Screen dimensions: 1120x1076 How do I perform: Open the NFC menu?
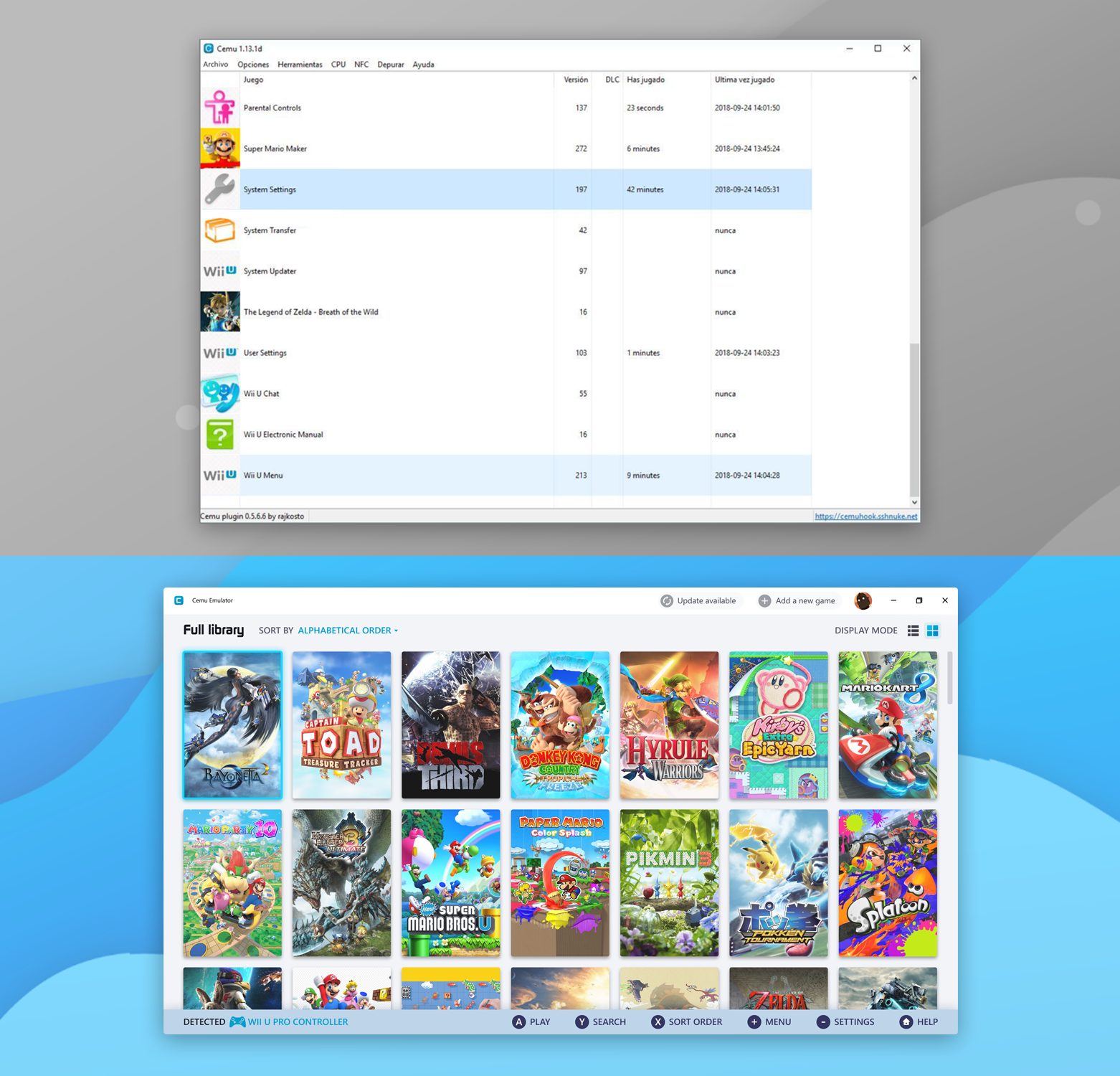tap(361, 65)
